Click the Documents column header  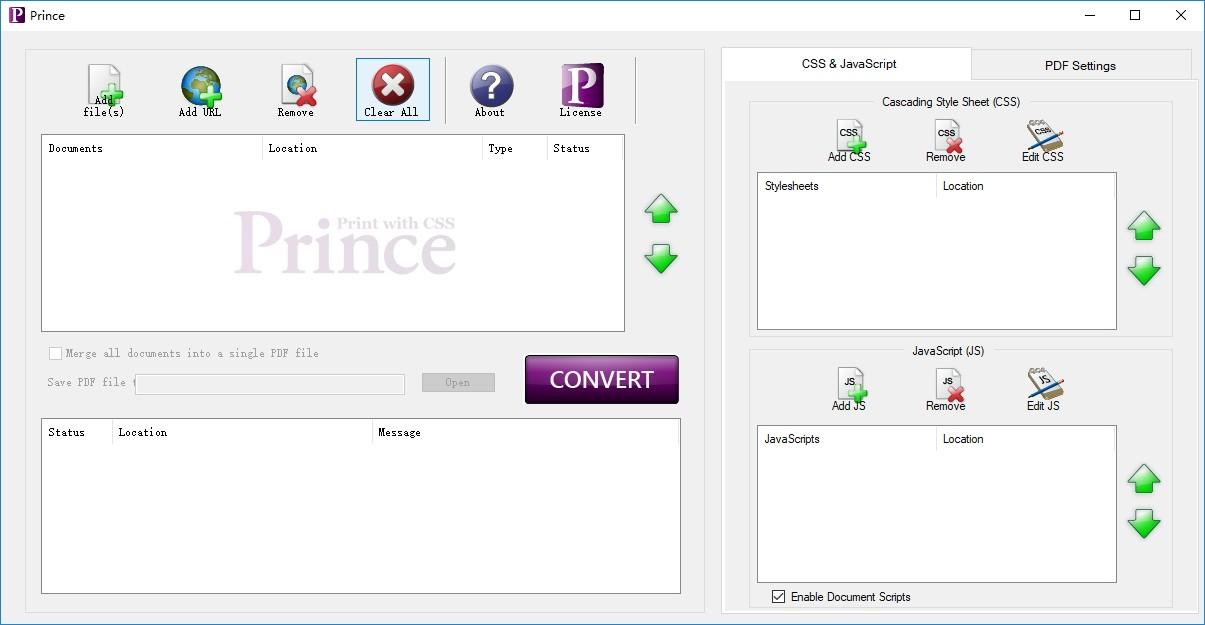click(152, 148)
